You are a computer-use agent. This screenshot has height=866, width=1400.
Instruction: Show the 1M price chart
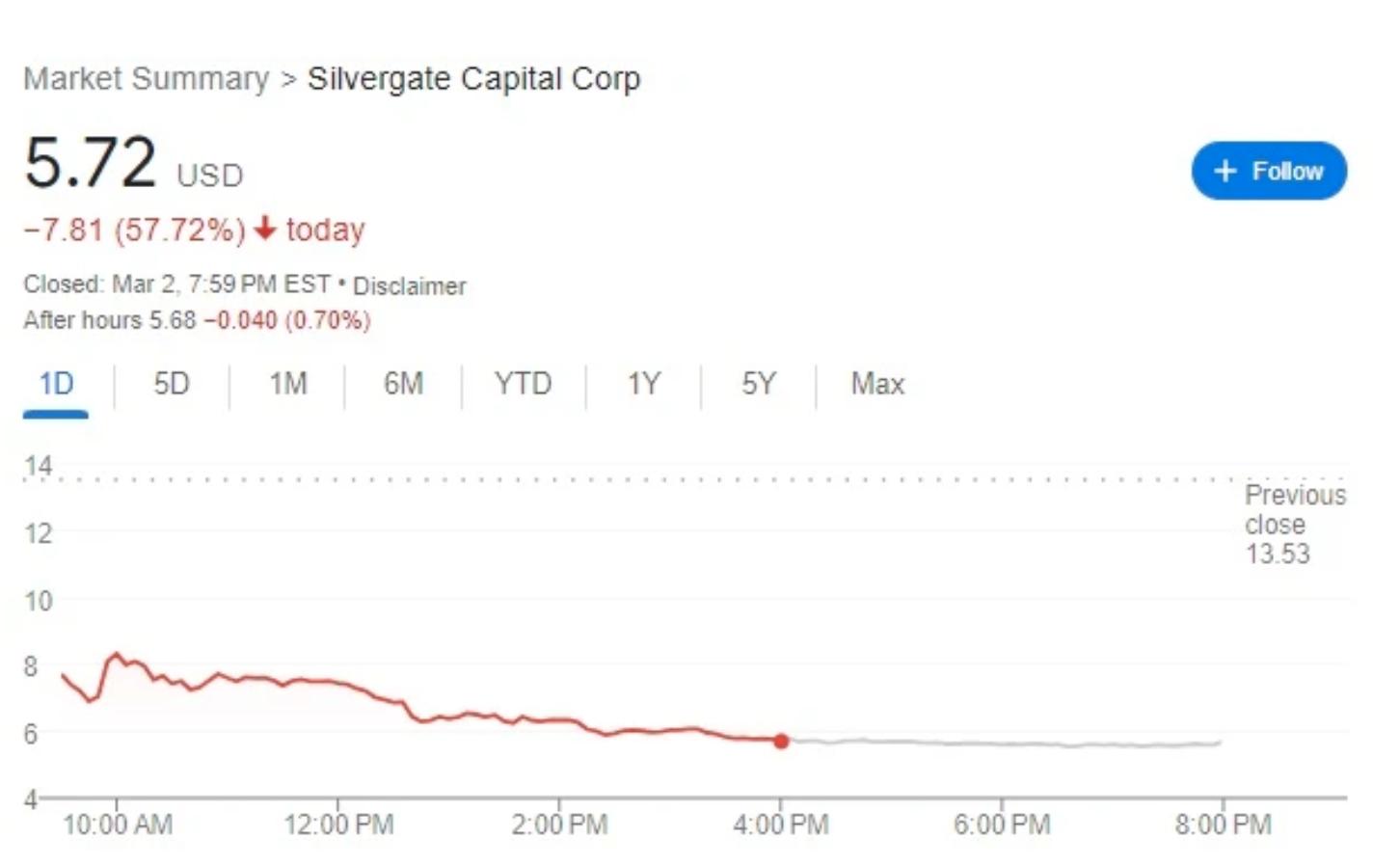(x=287, y=384)
